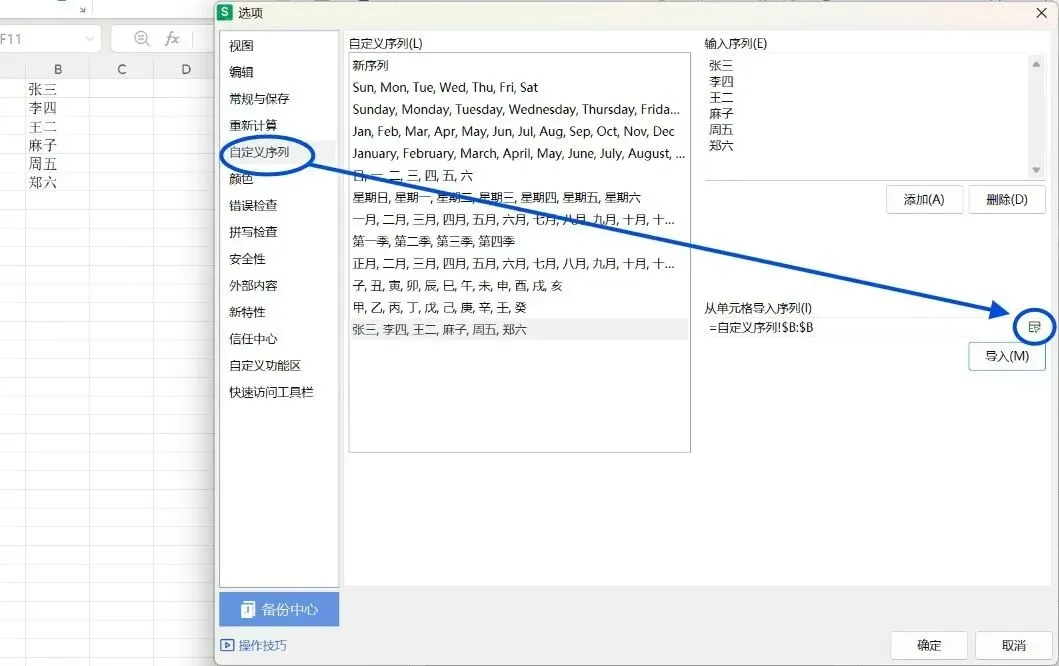Image resolution: width=1059 pixels, height=666 pixels.
Task: Open 自定义功能区 settings
Action: click(265, 365)
